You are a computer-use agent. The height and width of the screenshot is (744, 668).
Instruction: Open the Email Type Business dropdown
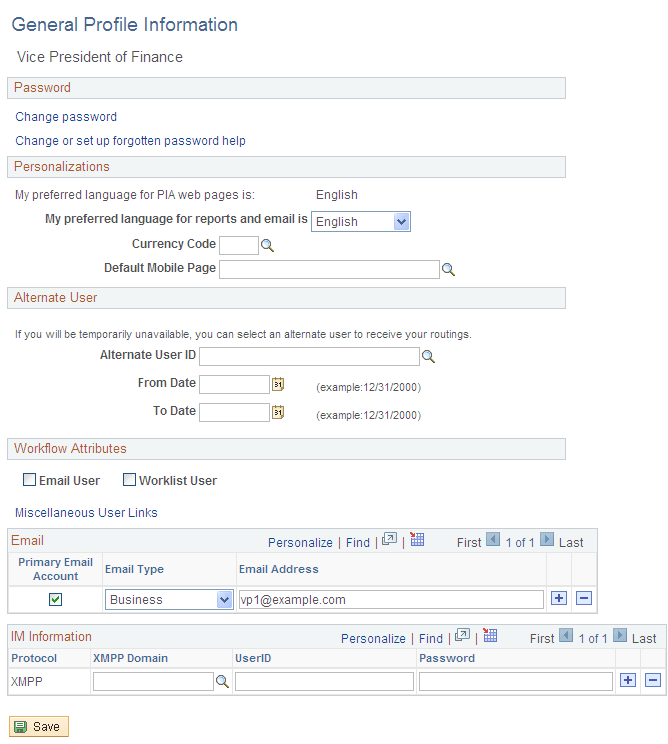click(x=225, y=600)
